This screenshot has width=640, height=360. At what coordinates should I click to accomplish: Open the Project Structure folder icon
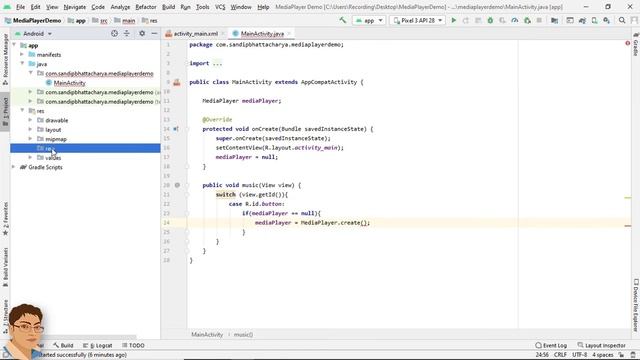pyautogui.click(x=554, y=20)
